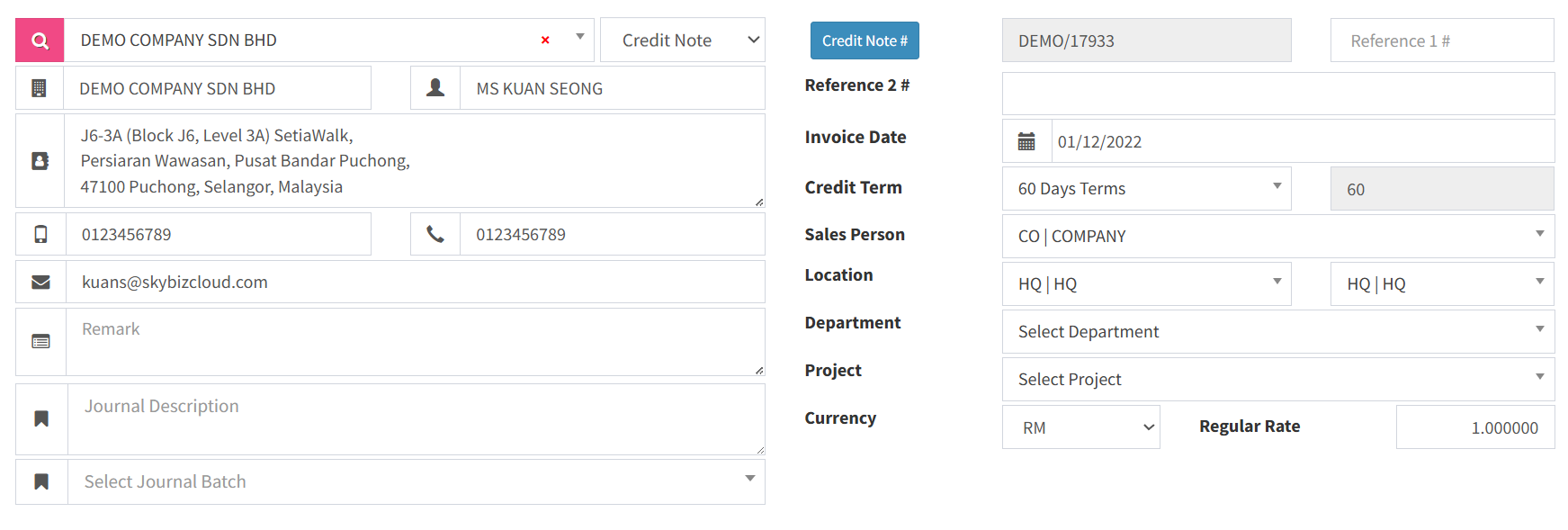Click the contact person icon

(435, 88)
